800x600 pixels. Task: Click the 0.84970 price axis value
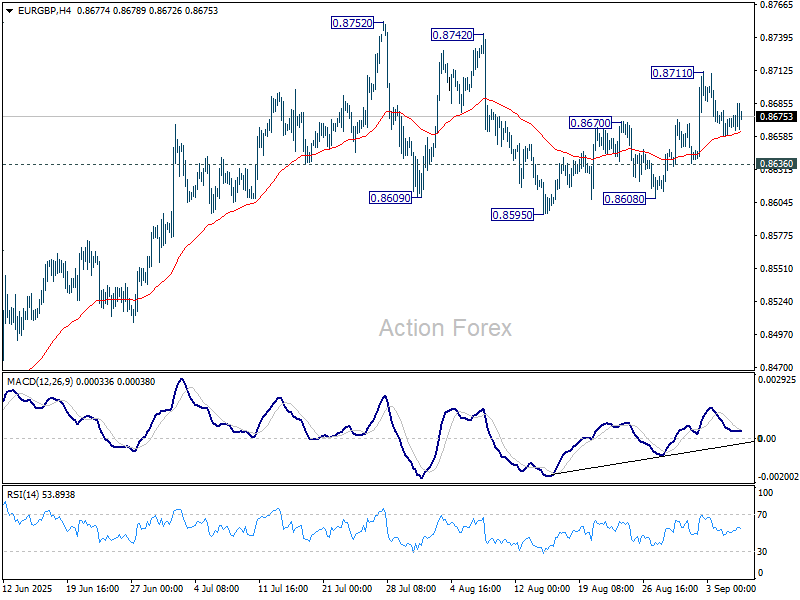tap(777, 335)
